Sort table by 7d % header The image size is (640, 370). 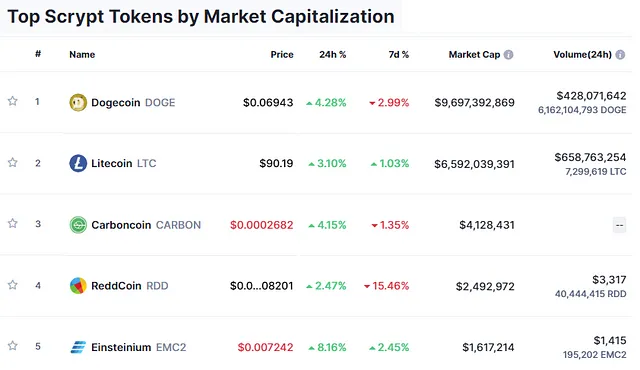(x=399, y=55)
